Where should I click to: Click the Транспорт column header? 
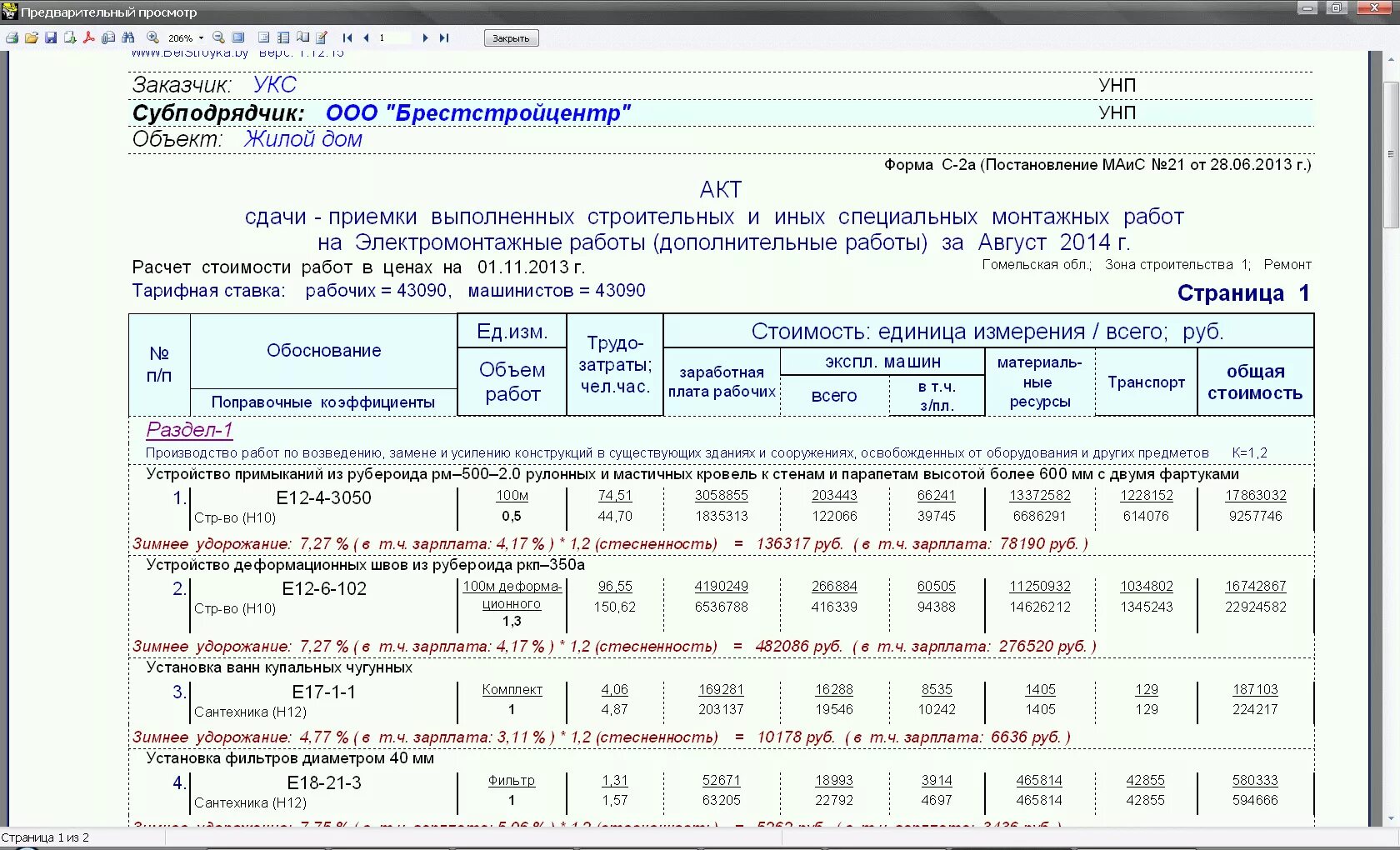click(1146, 382)
